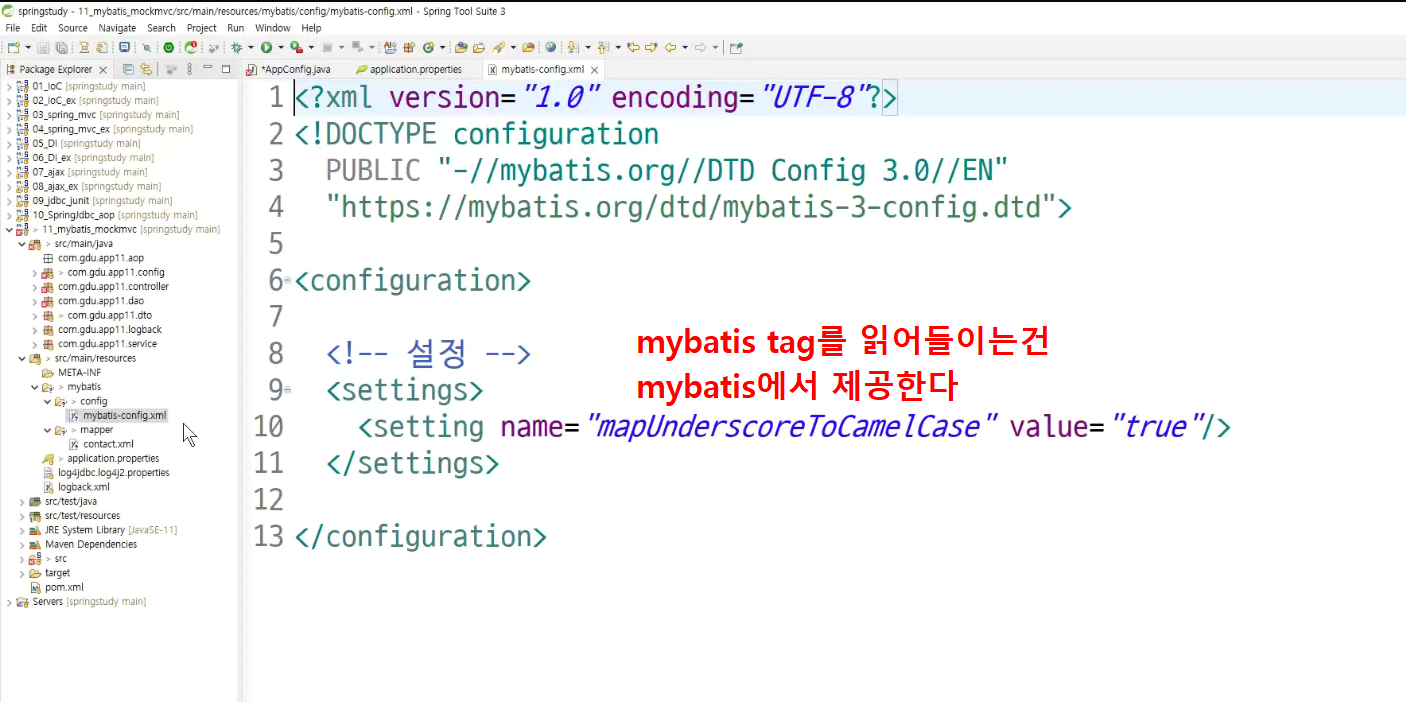Open Back history dropdown arrow
This screenshot has width=1406, height=702.
pos(685,47)
